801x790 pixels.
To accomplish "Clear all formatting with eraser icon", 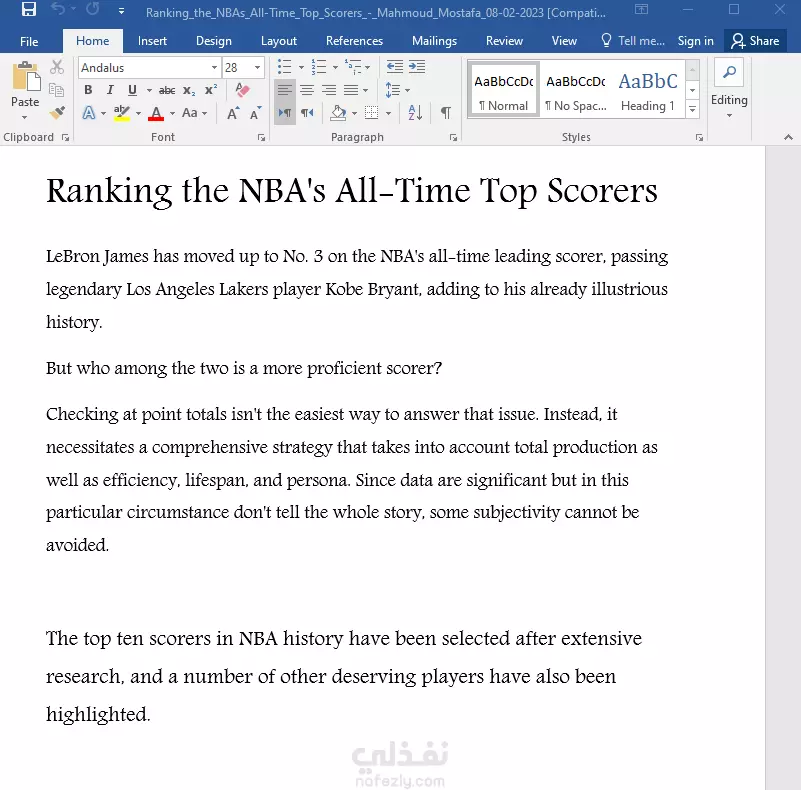I will 242,90.
